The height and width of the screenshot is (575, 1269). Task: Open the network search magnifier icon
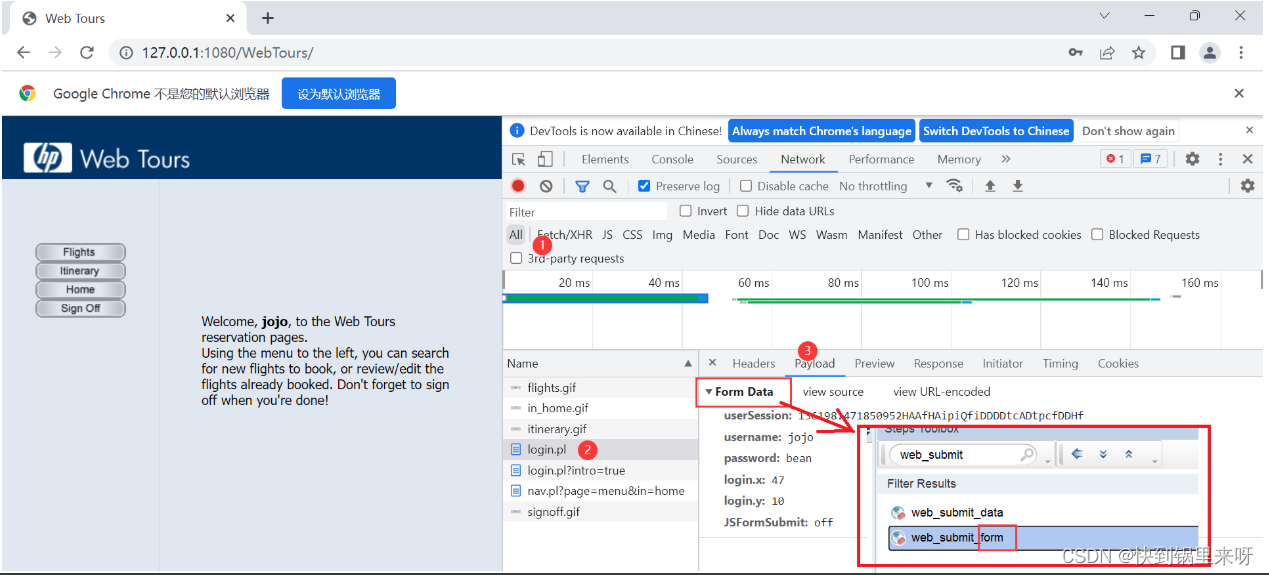click(609, 186)
